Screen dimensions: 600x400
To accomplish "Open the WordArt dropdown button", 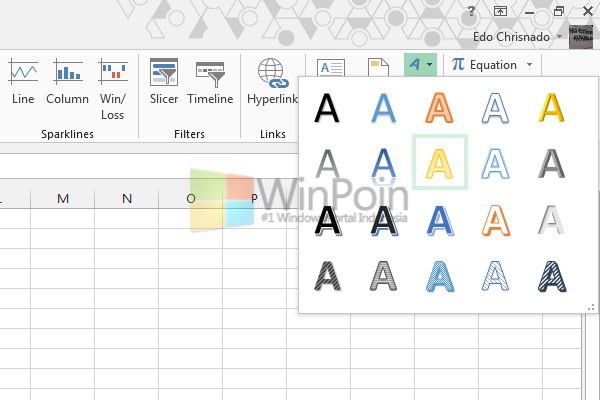I will pyautogui.click(x=420, y=65).
